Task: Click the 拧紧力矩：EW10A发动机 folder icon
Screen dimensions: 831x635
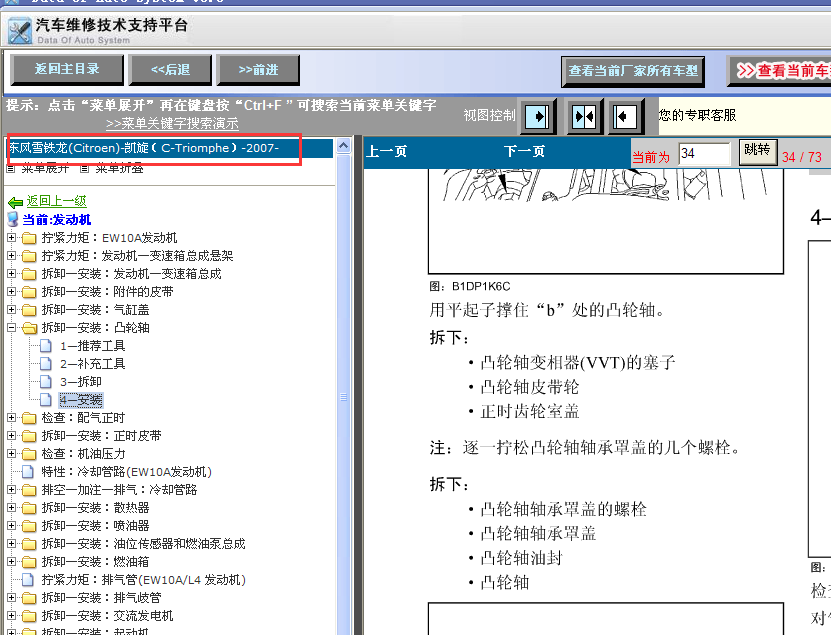Action: click(x=28, y=238)
